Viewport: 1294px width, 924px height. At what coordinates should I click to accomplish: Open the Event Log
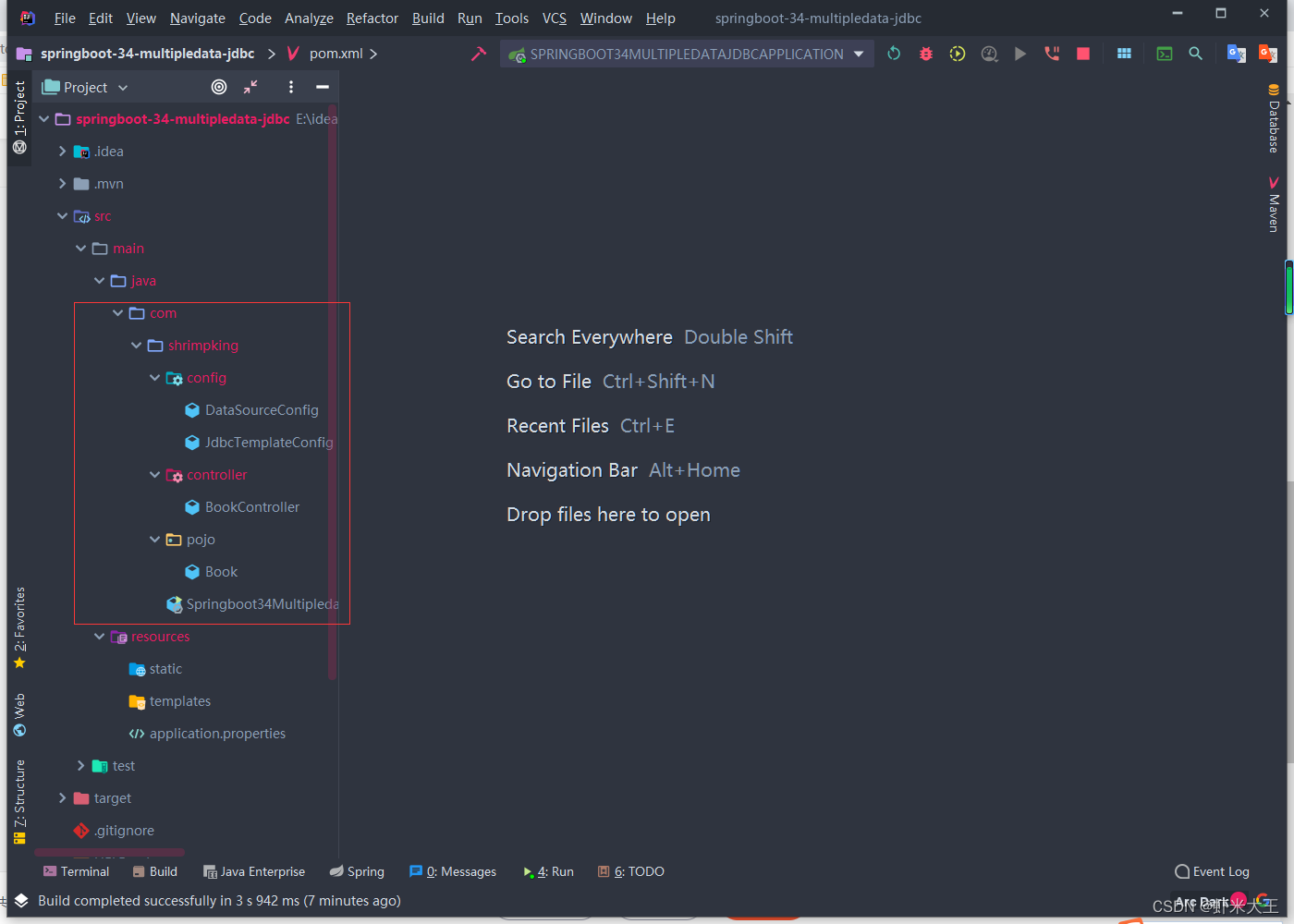(1212, 871)
